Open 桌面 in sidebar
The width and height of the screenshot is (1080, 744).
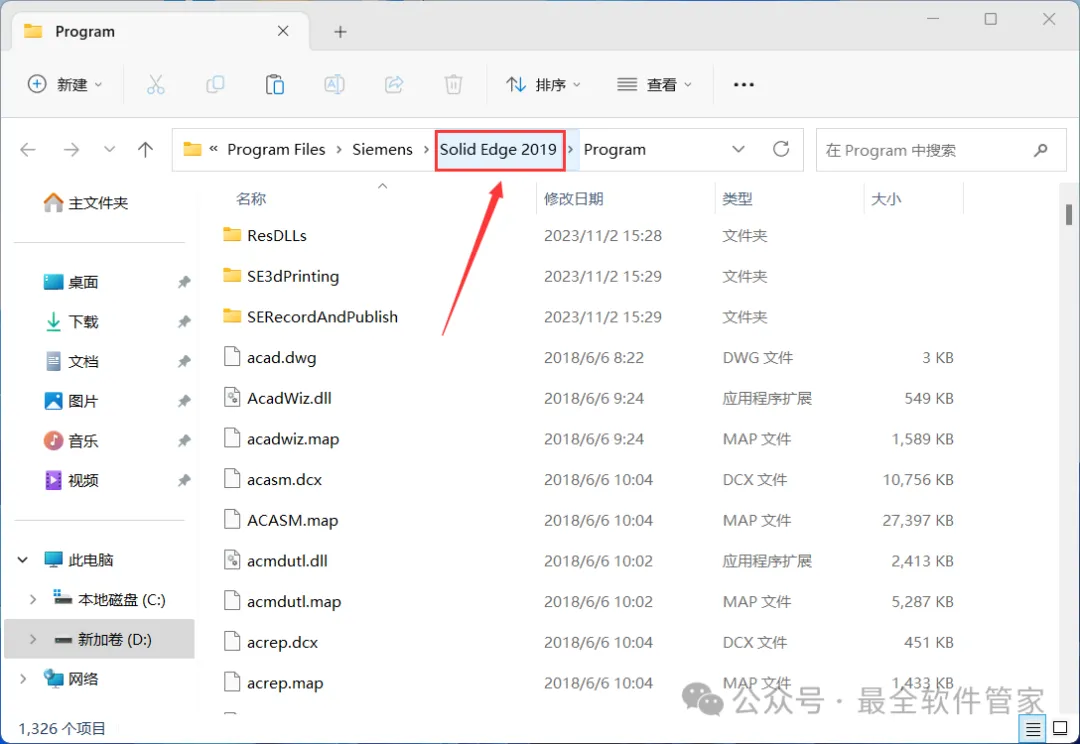tap(71, 282)
